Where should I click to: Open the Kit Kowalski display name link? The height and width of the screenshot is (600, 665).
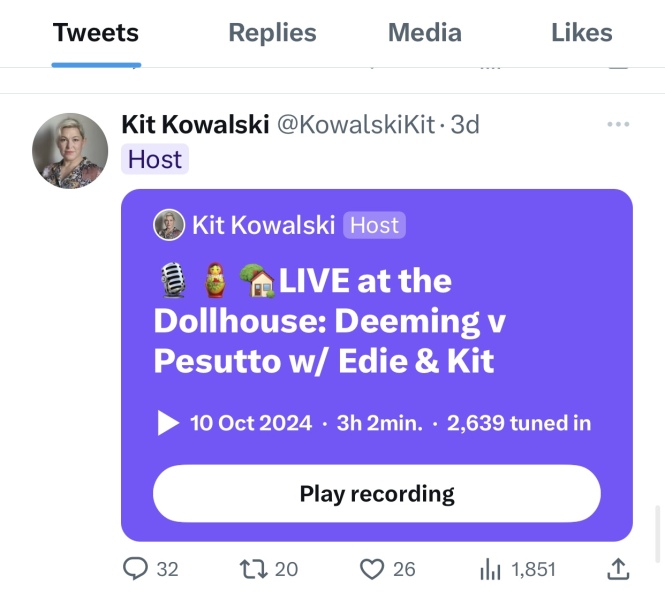[194, 124]
